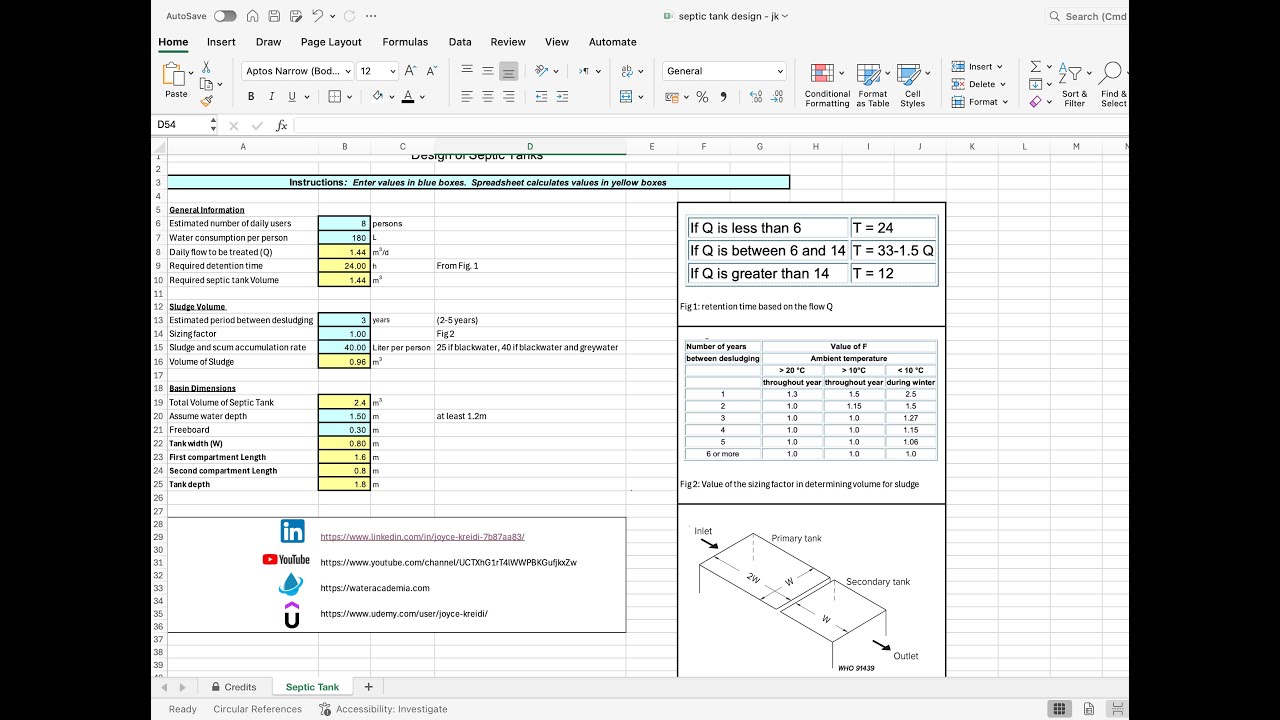Image resolution: width=1280 pixels, height=720 pixels.
Task: Apply Percent Style with the % icon
Action: pyautogui.click(x=702, y=97)
